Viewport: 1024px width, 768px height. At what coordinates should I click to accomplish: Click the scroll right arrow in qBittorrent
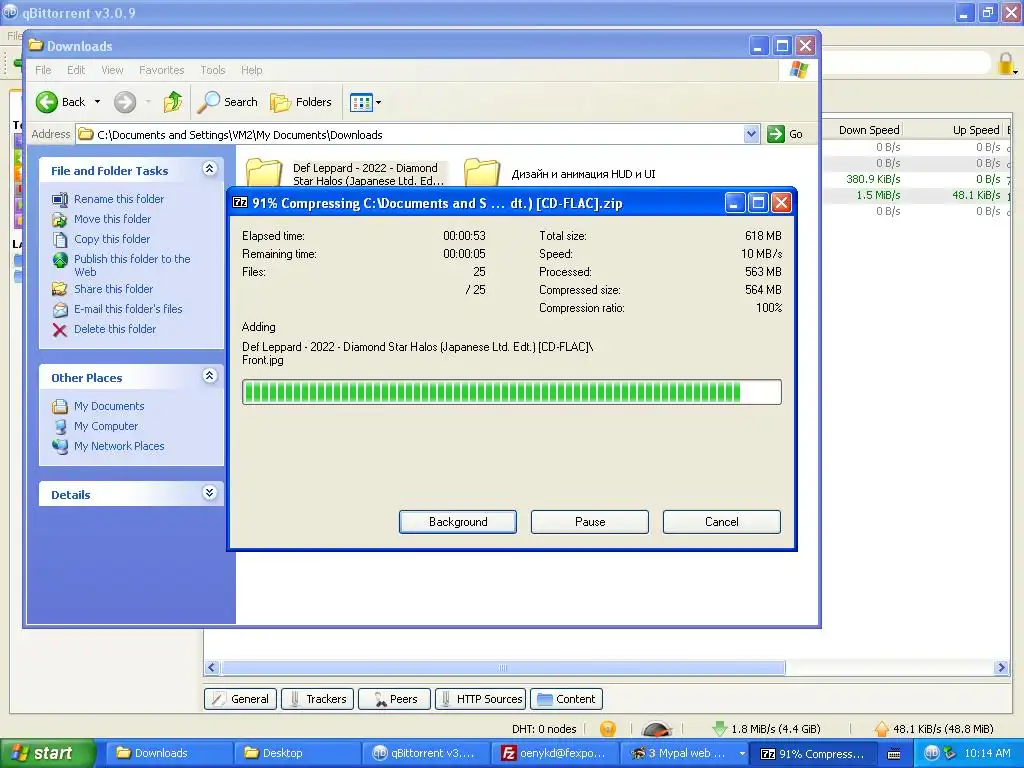point(1001,667)
